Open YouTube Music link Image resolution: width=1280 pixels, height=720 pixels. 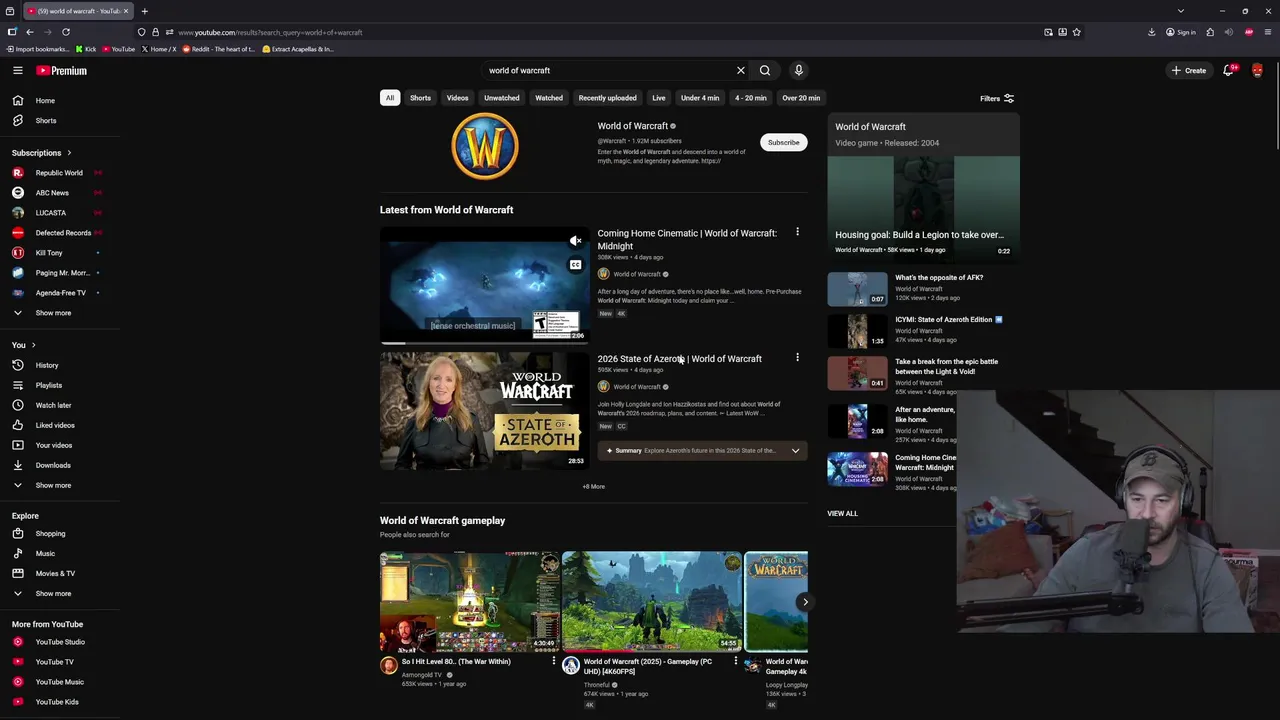pyautogui.click(x=59, y=682)
